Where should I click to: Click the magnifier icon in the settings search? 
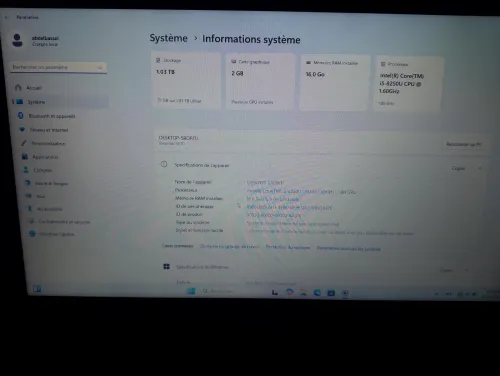click(x=100, y=68)
